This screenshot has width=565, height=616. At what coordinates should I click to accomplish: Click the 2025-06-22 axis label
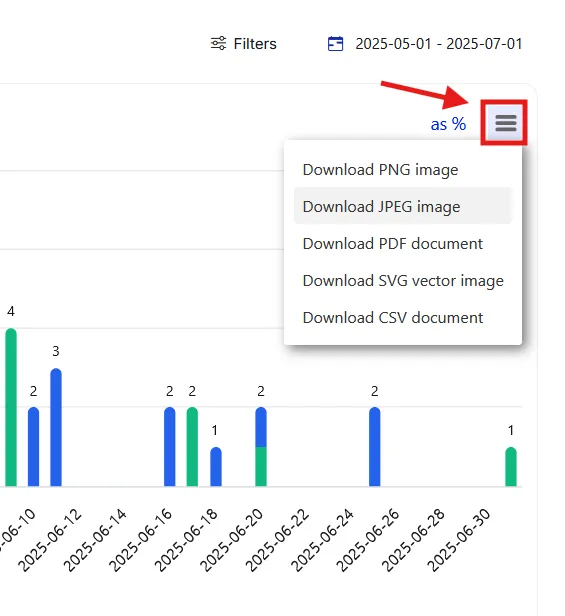click(x=277, y=540)
